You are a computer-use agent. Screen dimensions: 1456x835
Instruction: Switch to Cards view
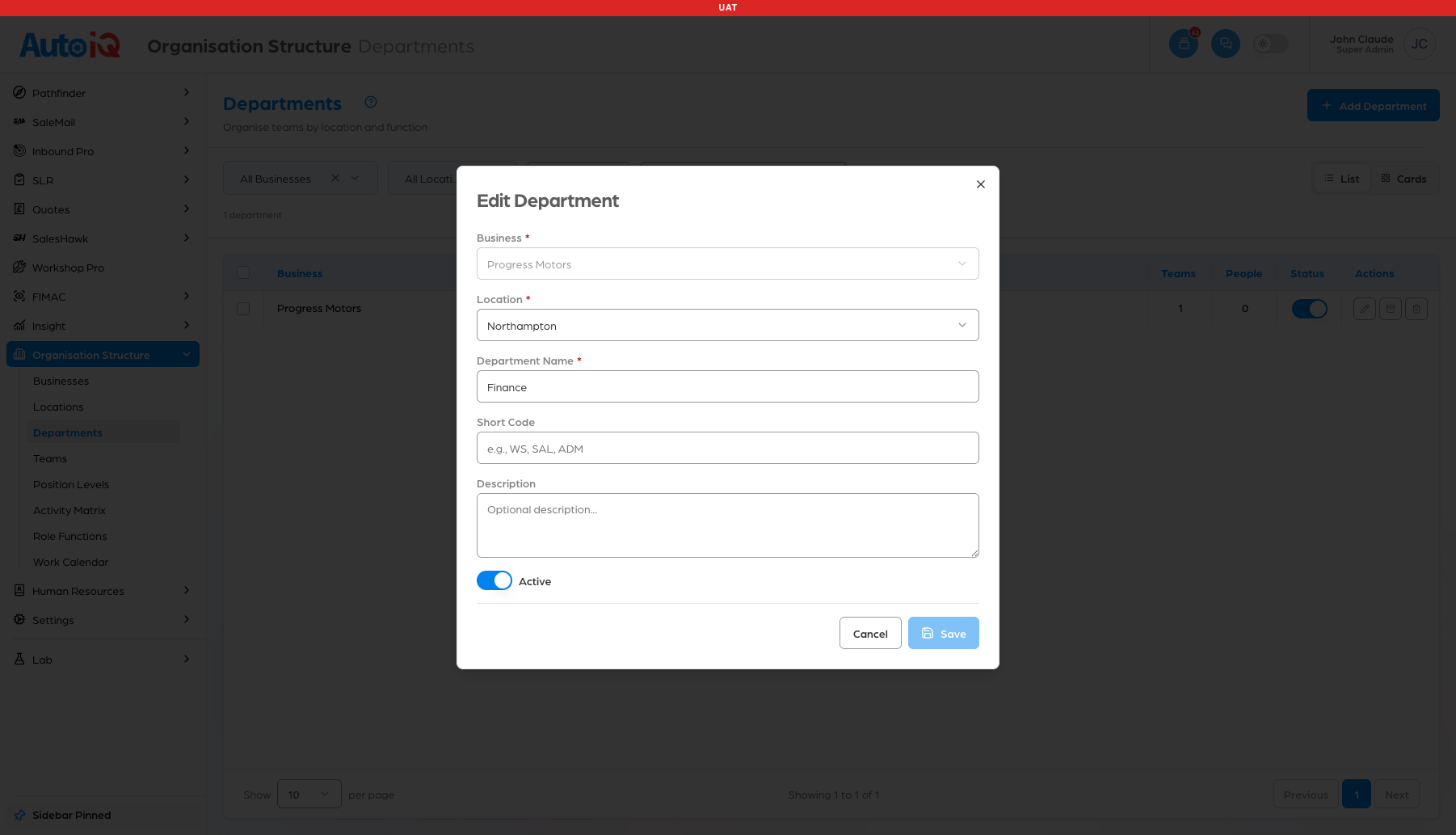[x=1403, y=179]
